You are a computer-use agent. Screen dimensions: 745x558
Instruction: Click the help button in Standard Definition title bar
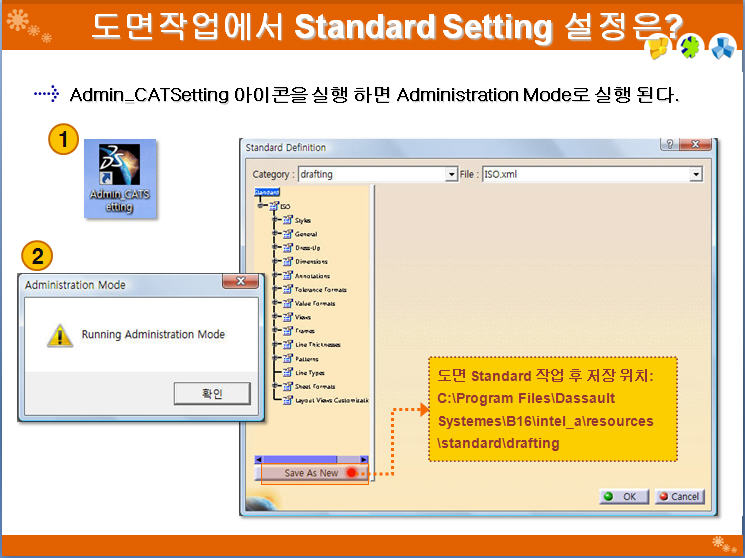tap(671, 146)
